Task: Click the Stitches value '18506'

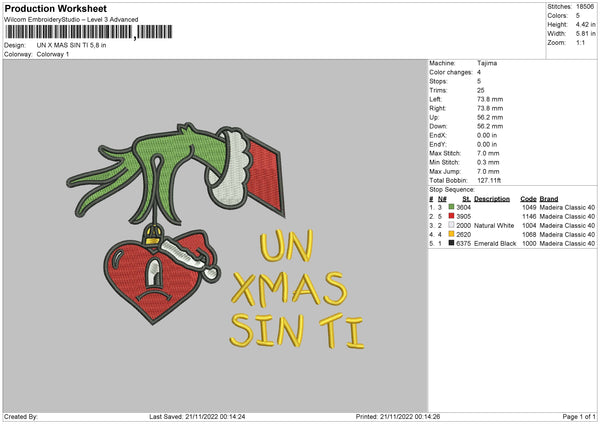Action: click(585, 7)
